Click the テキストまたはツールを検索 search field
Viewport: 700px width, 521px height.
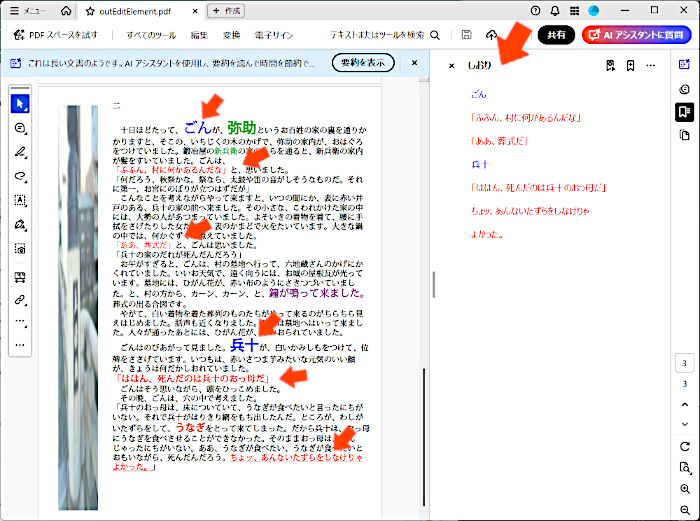point(385,35)
